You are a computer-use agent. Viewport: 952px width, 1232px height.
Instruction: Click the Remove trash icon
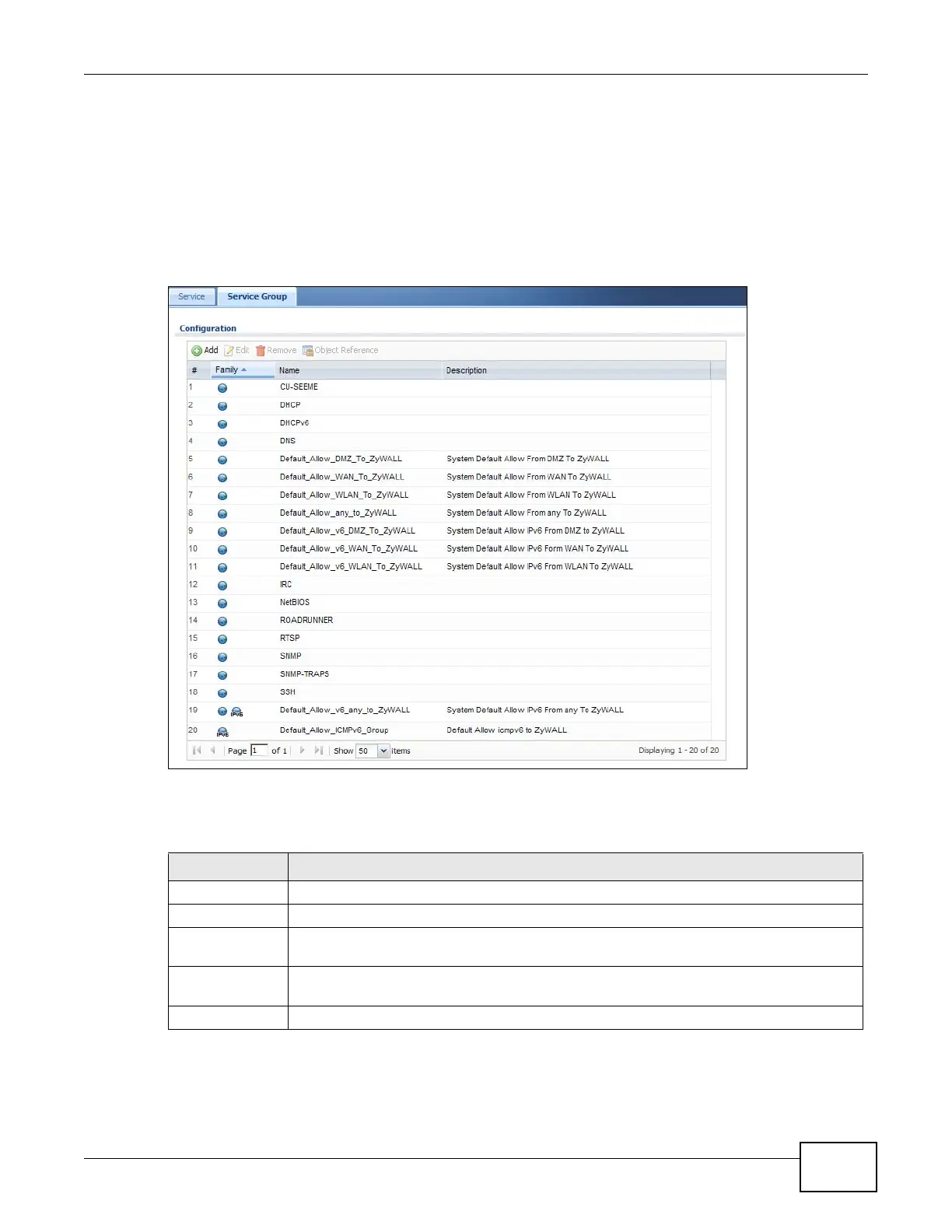(x=261, y=351)
